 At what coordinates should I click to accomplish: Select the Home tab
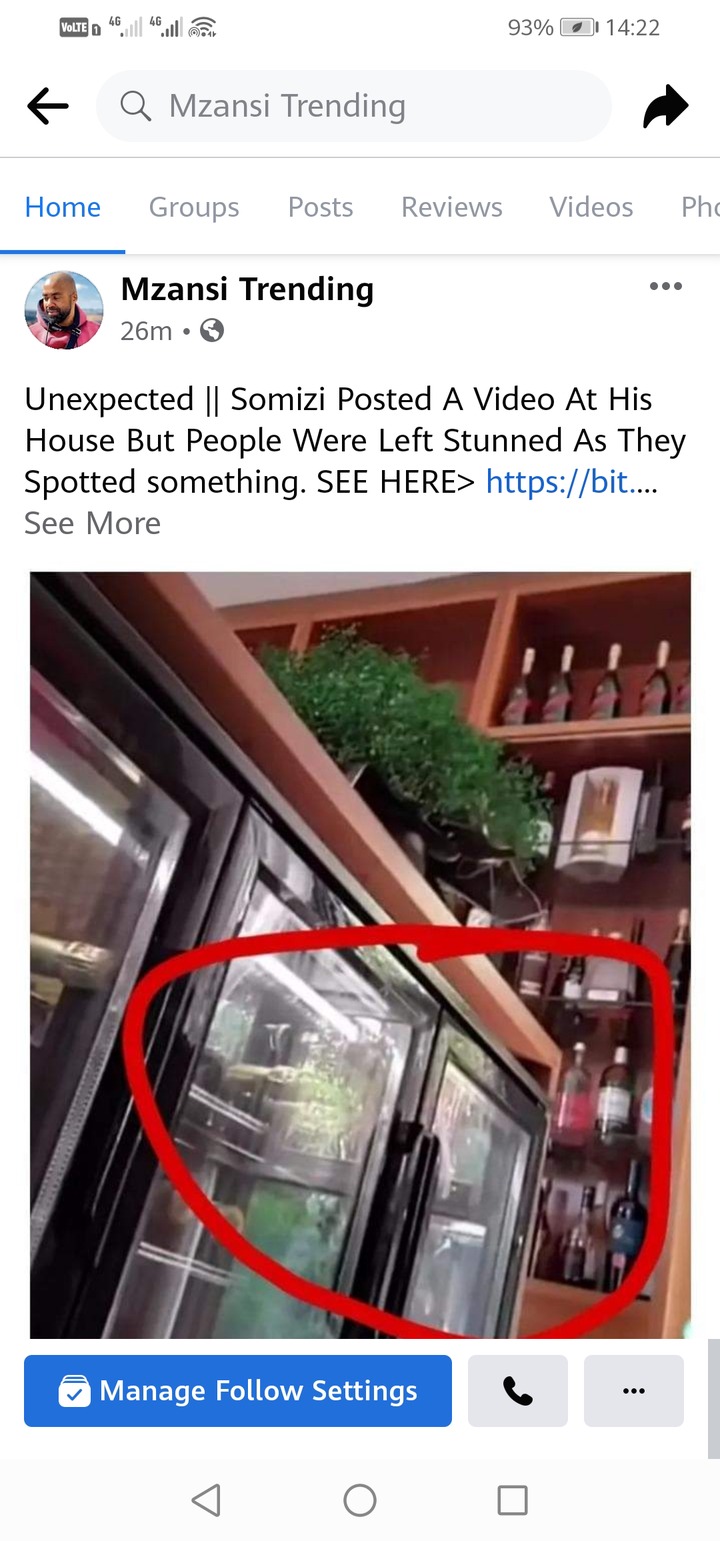pos(62,207)
